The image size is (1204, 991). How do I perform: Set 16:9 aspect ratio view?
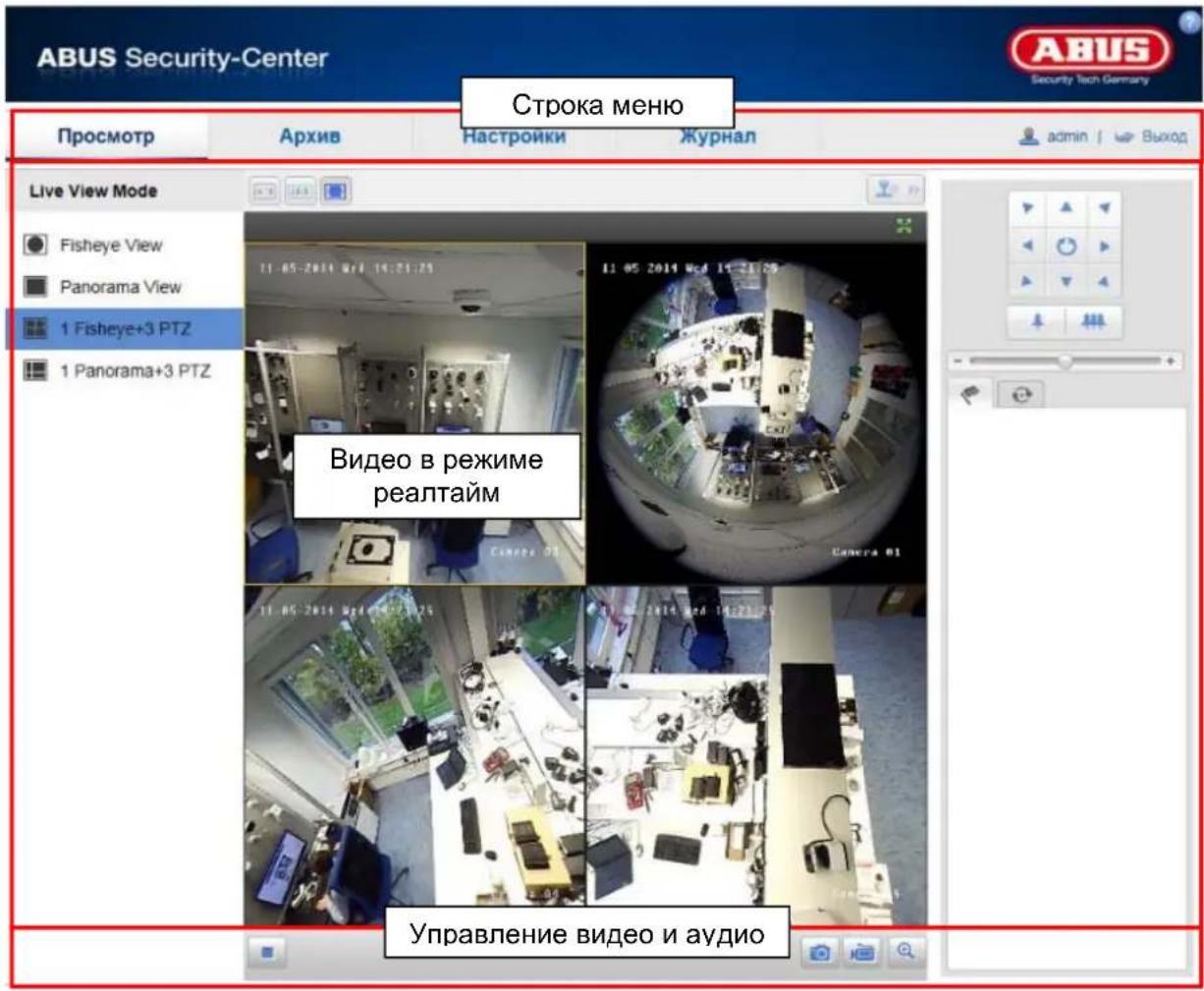301,191
